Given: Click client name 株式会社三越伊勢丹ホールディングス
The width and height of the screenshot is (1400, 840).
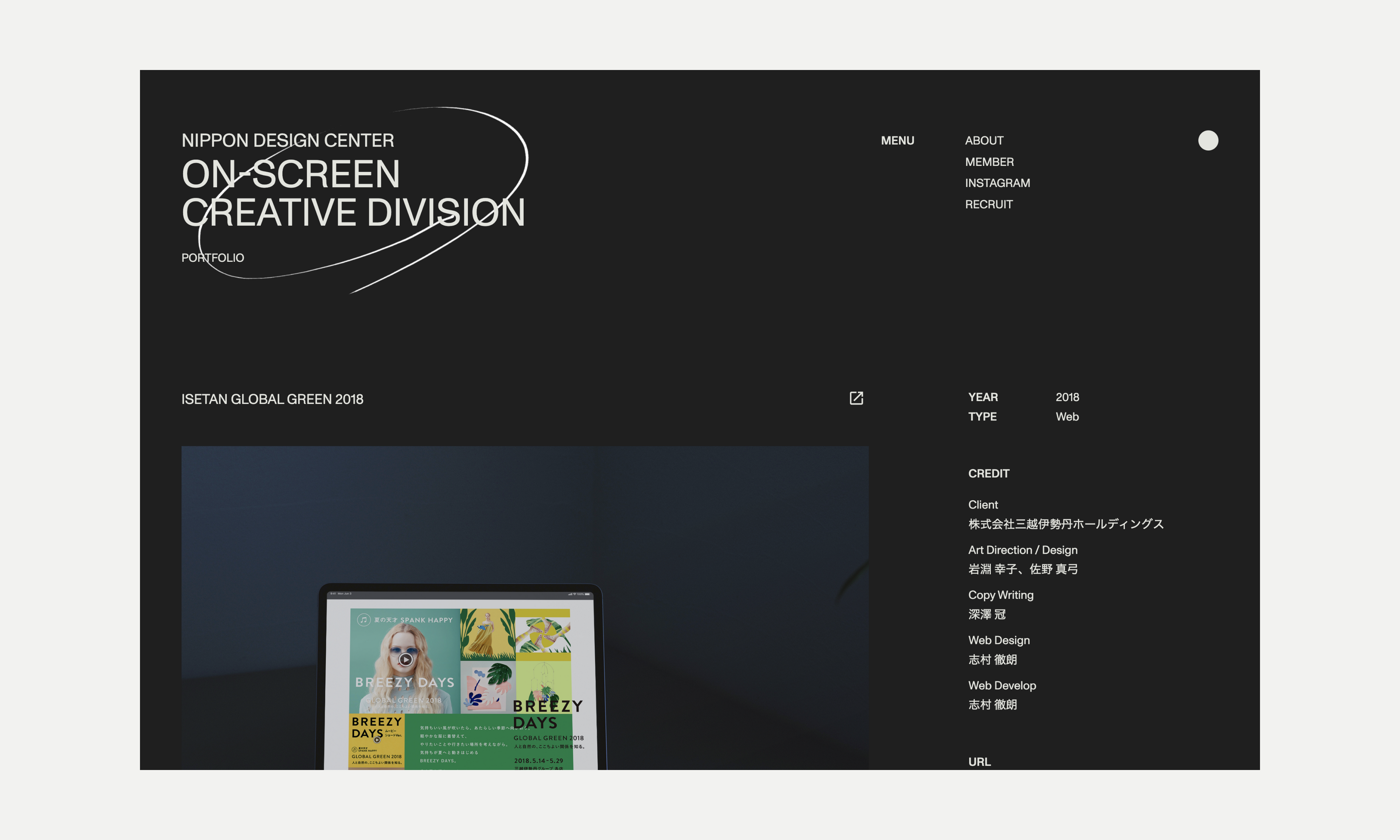Looking at the screenshot, I should pyautogui.click(x=1066, y=524).
